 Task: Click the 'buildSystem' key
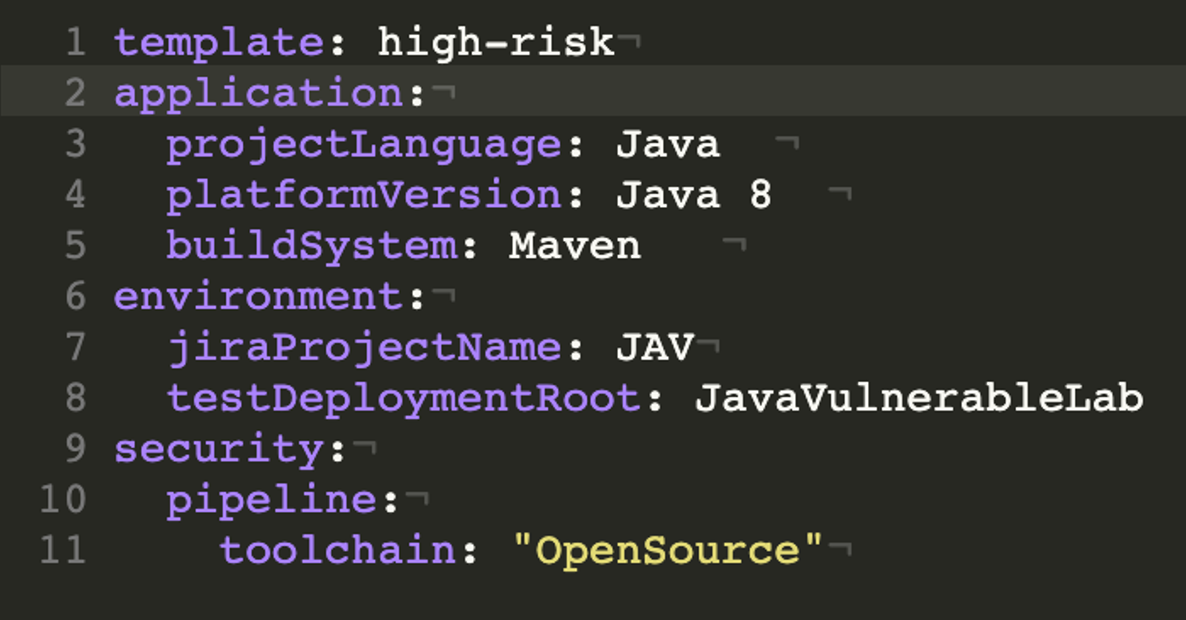(x=312, y=246)
